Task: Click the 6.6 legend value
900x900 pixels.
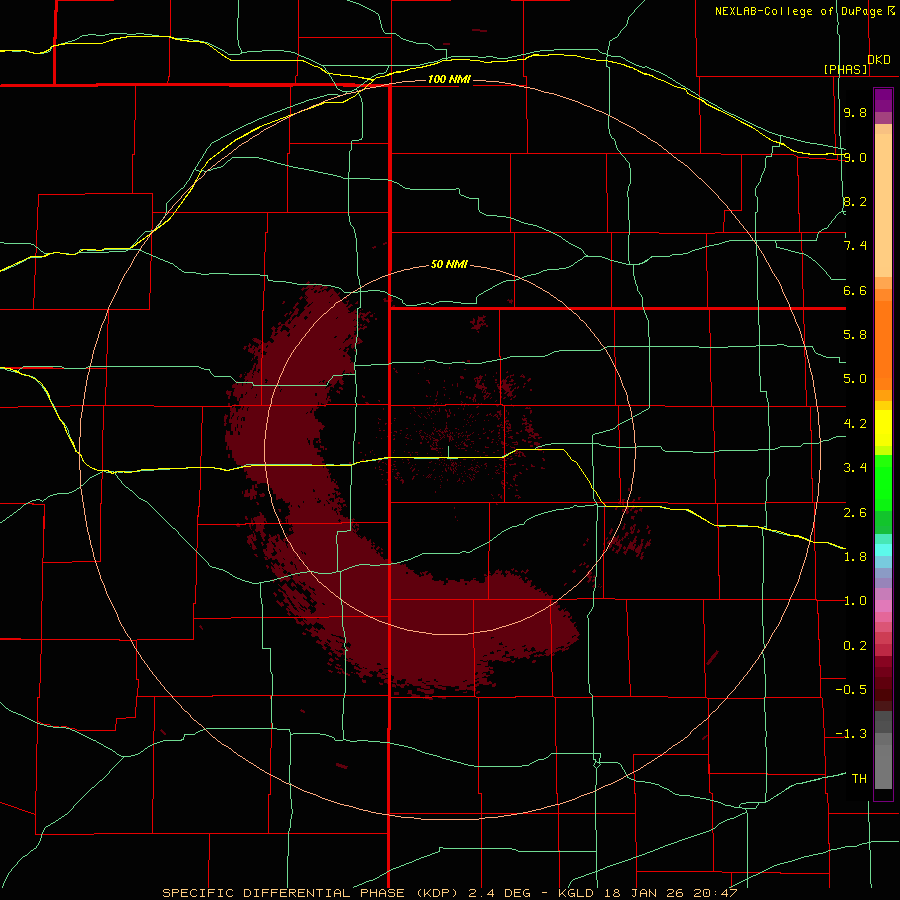Action: coord(855,290)
